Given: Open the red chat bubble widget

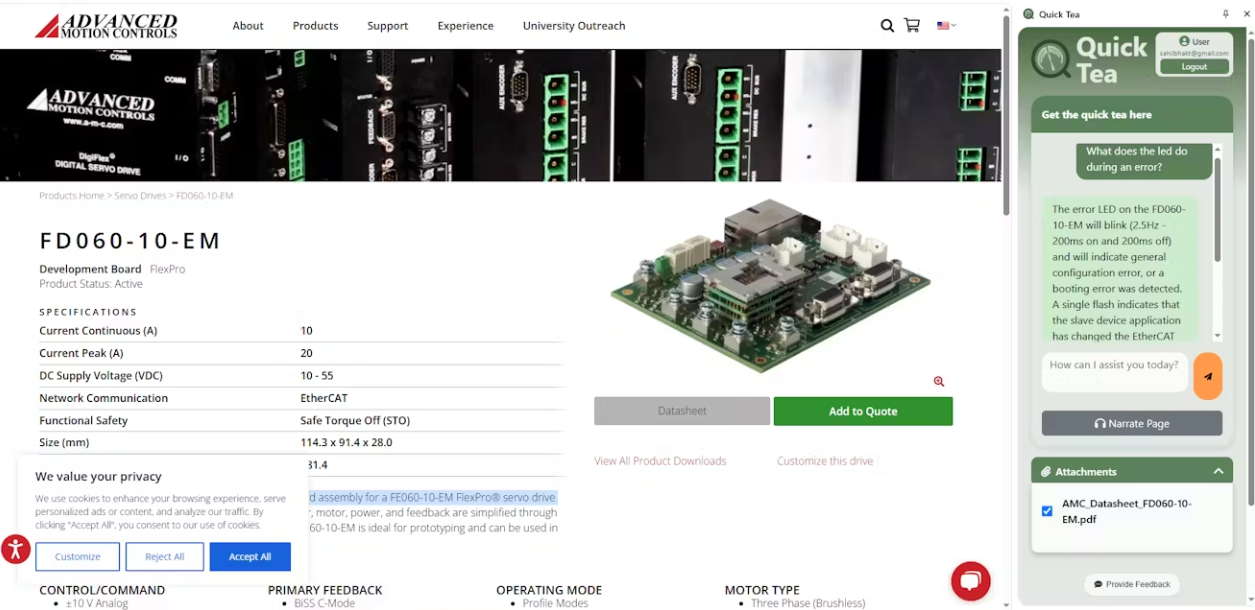Looking at the screenshot, I should tap(970, 581).
